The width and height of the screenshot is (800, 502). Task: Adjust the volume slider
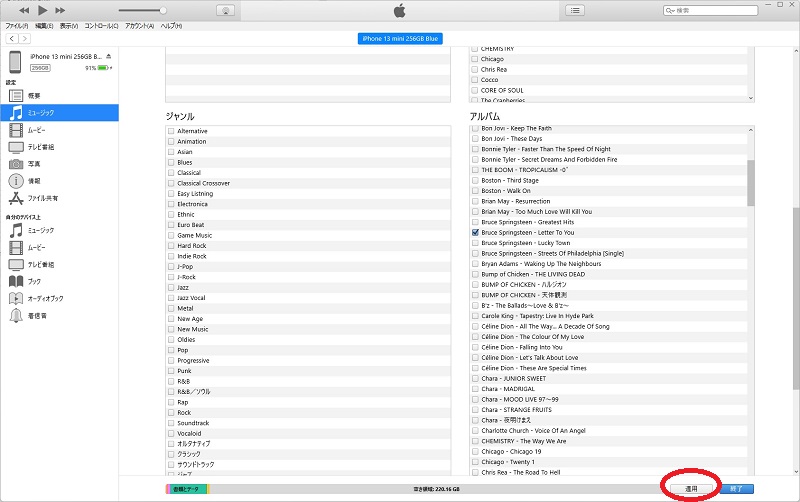point(142,10)
